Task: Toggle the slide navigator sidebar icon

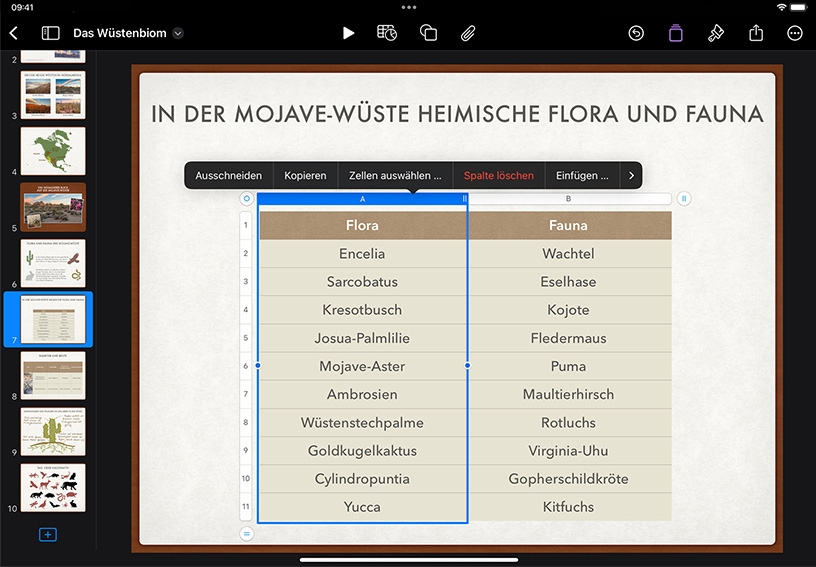Action: [x=50, y=33]
